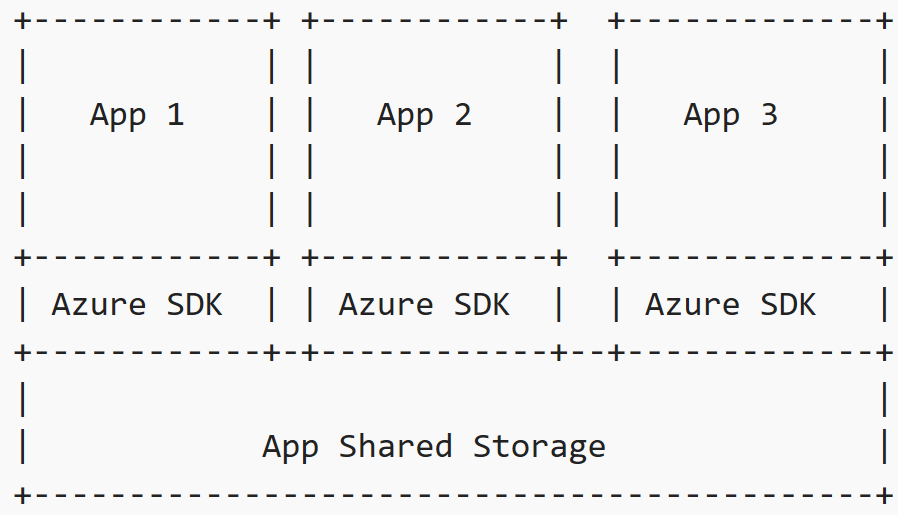Click the top-left plus corner of App 2 box
Screen dimensions: 898x515
(x=310, y=19)
